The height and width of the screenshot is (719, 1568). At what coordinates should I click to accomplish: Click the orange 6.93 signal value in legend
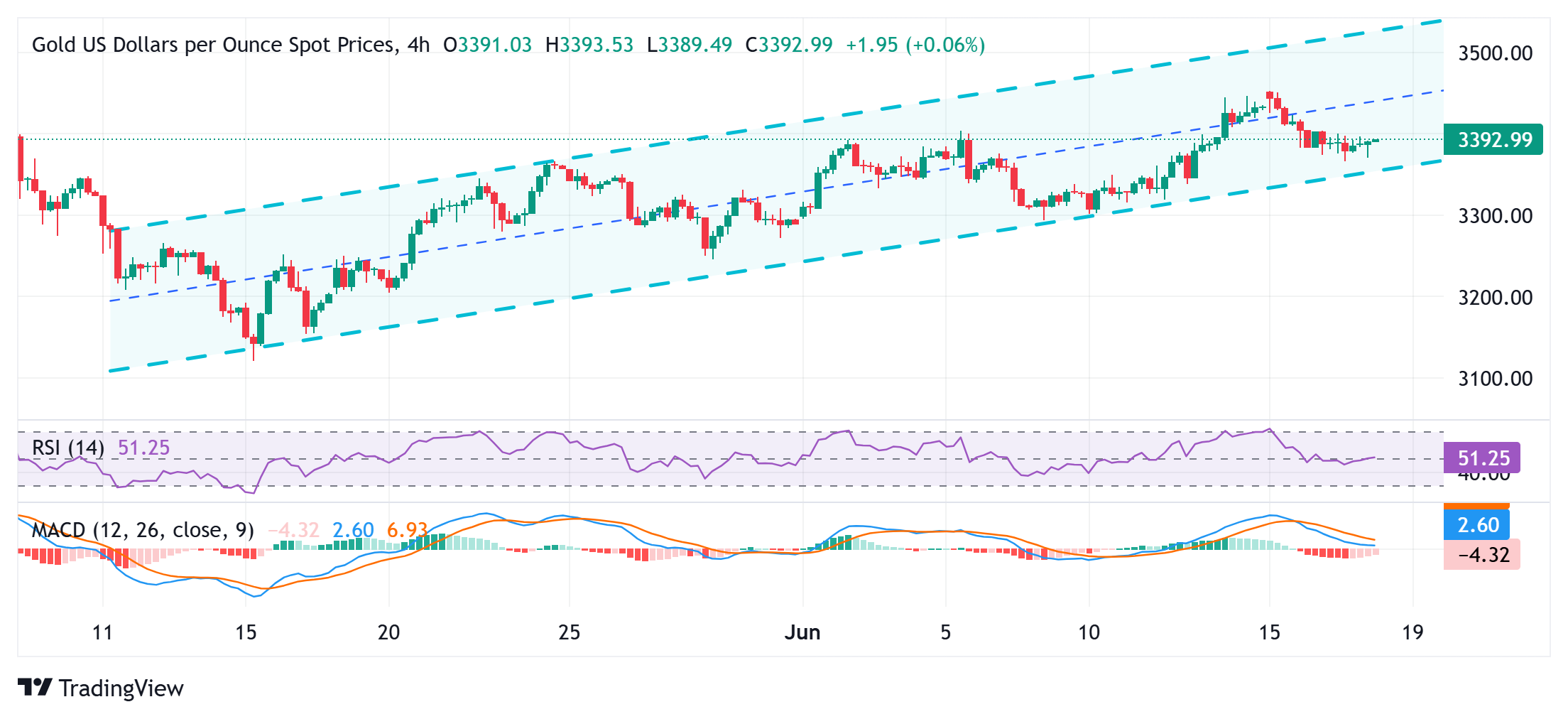click(x=407, y=530)
